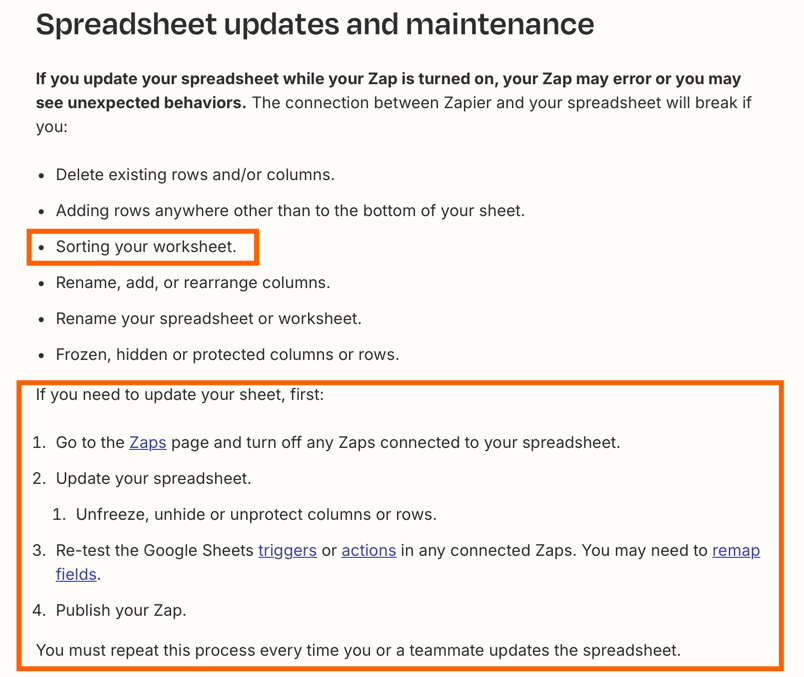The width and height of the screenshot is (804, 677).
Task: Click the If you need to update line
Action: 180,394
